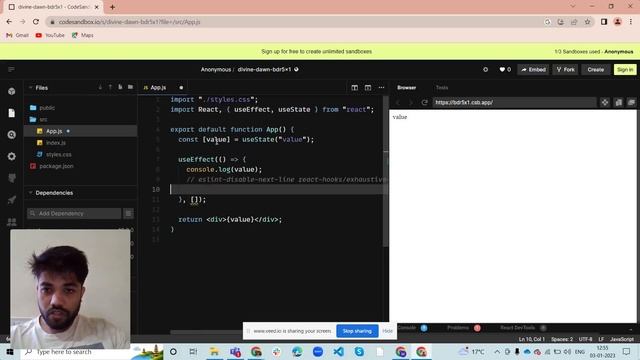Open the Search icon in the sidebar
The height and width of the screenshot is (360, 640).
coord(11,134)
